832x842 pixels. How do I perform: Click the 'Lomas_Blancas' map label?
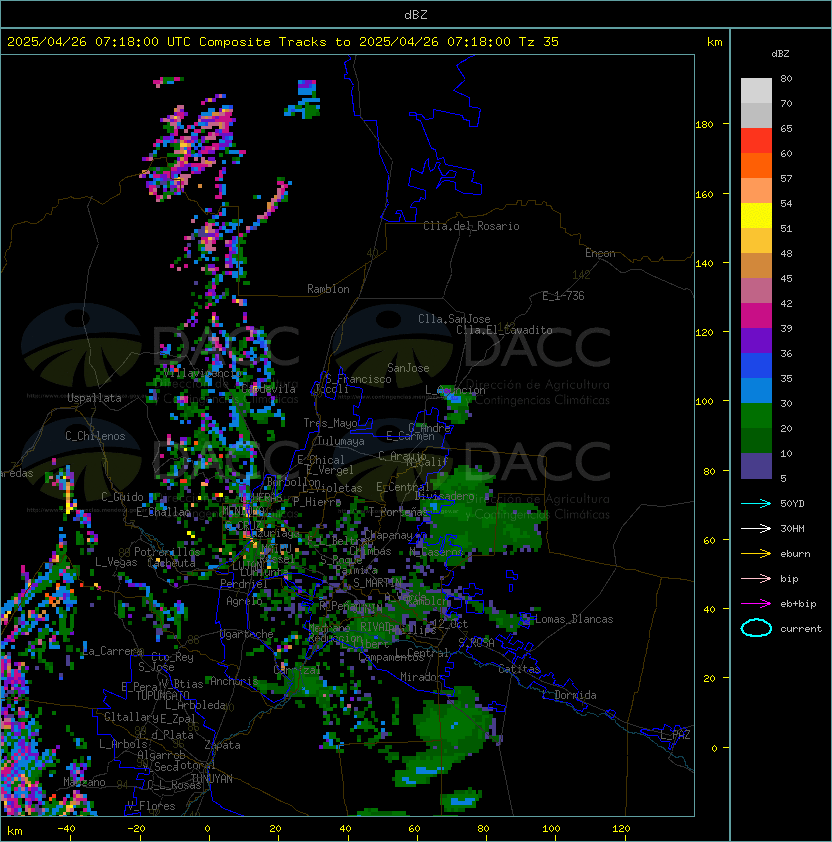click(x=574, y=619)
